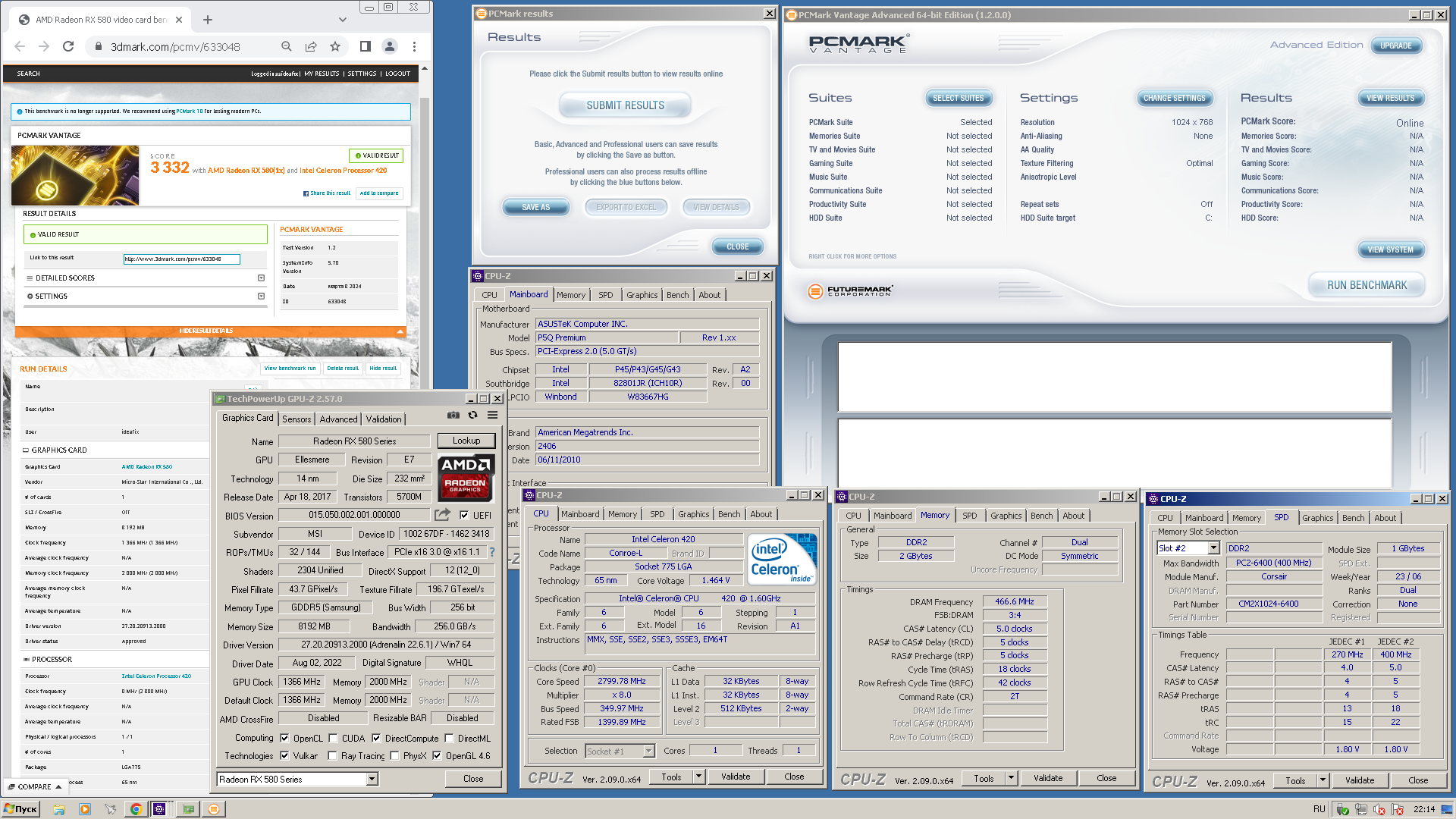Image resolution: width=1456 pixels, height=819 pixels.
Task: Switch to the Advanced tab in GPU-Z
Action: (338, 419)
